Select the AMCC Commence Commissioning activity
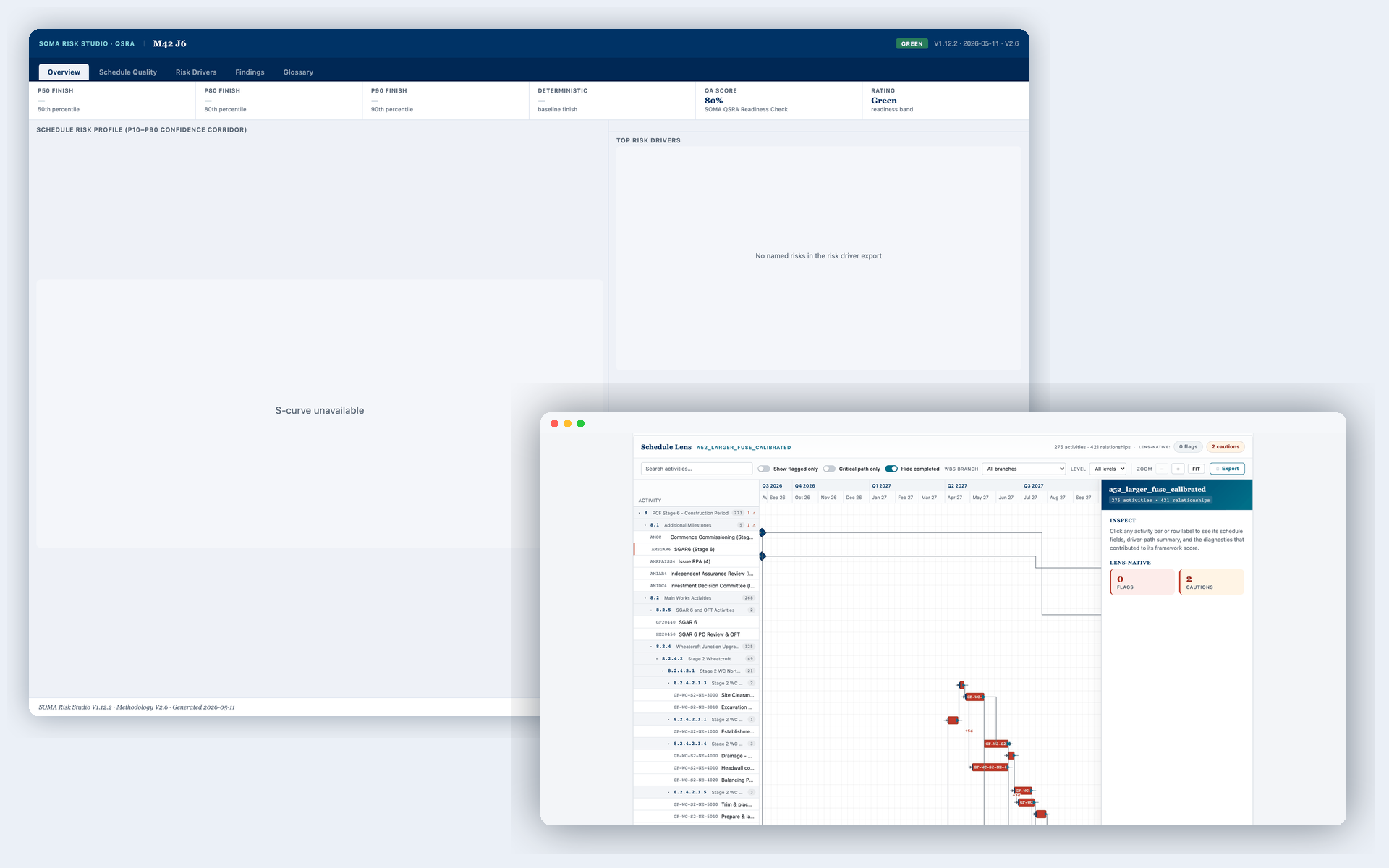The height and width of the screenshot is (868, 1389). click(696, 537)
